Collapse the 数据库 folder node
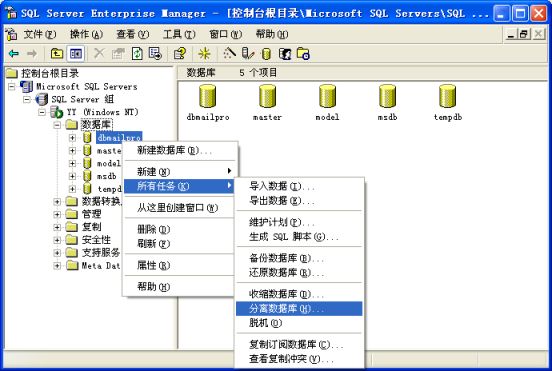Screen dimensions: 552x371 (57, 125)
